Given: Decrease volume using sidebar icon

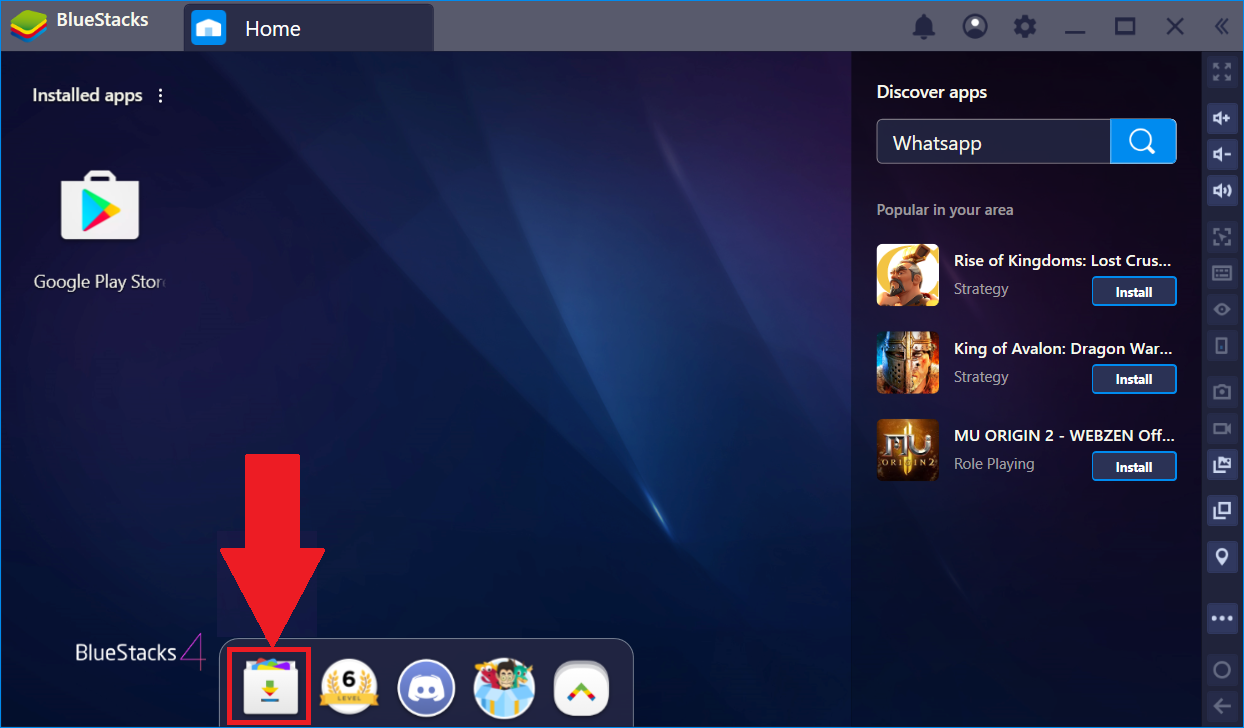Looking at the screenshot, I should pos(1222,154).
